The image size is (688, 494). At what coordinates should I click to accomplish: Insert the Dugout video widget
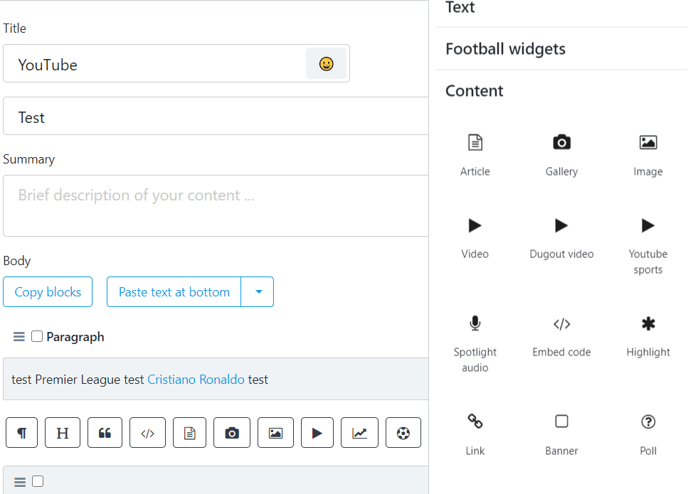click(x=561, y=238)
